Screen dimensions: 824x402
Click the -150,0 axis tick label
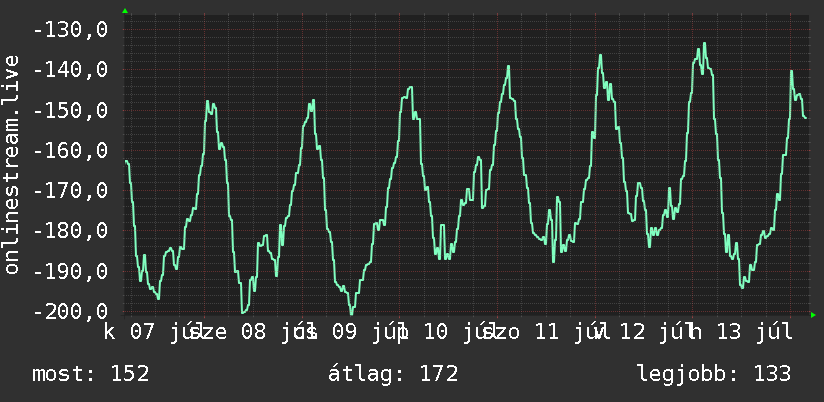pos(70,110)
